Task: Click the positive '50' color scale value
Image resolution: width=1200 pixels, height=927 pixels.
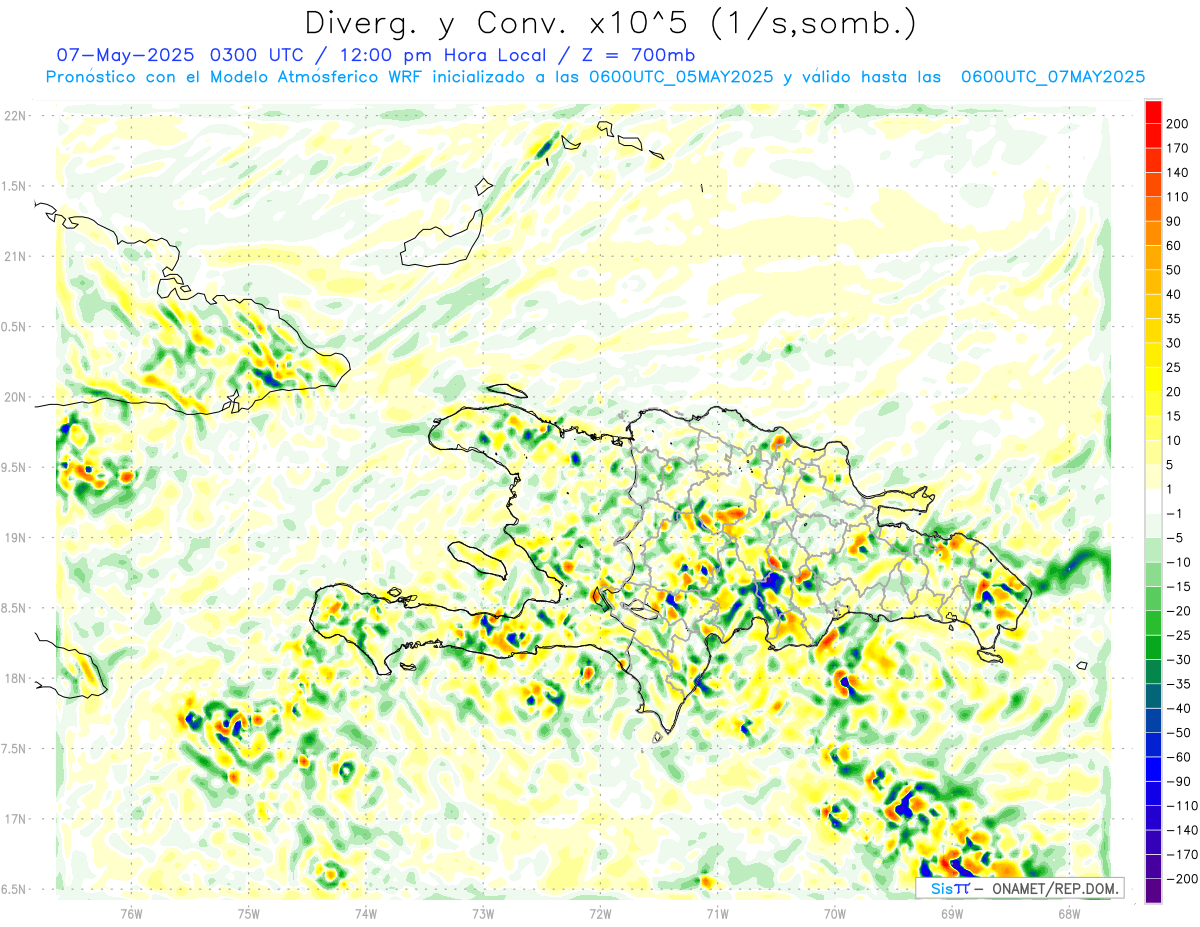Action: click(x=1174, y=270)
